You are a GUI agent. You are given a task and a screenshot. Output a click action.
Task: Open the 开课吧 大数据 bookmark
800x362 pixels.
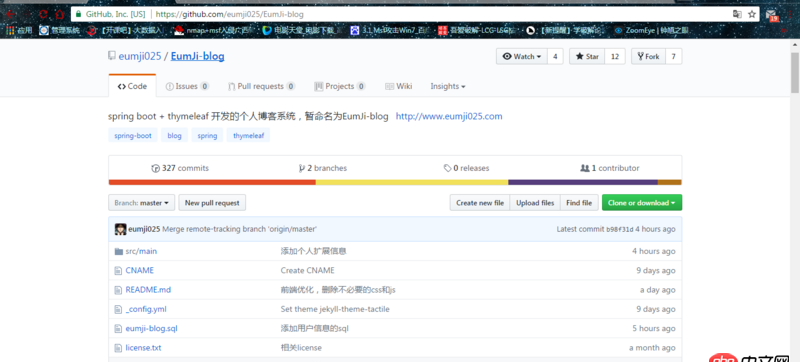pyautogui.click(x=124, y=31)
